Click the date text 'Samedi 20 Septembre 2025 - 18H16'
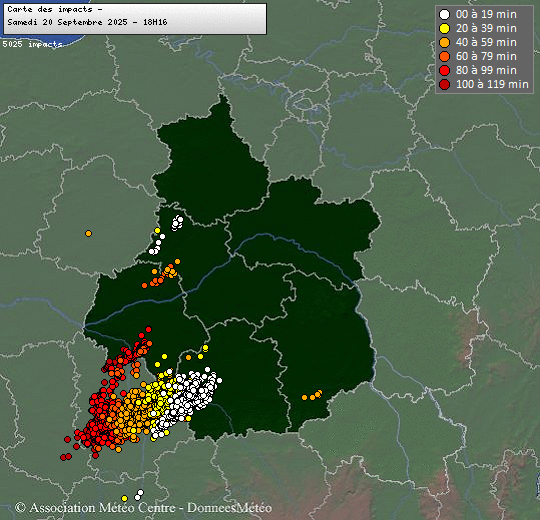 click(x=87, y=22)
